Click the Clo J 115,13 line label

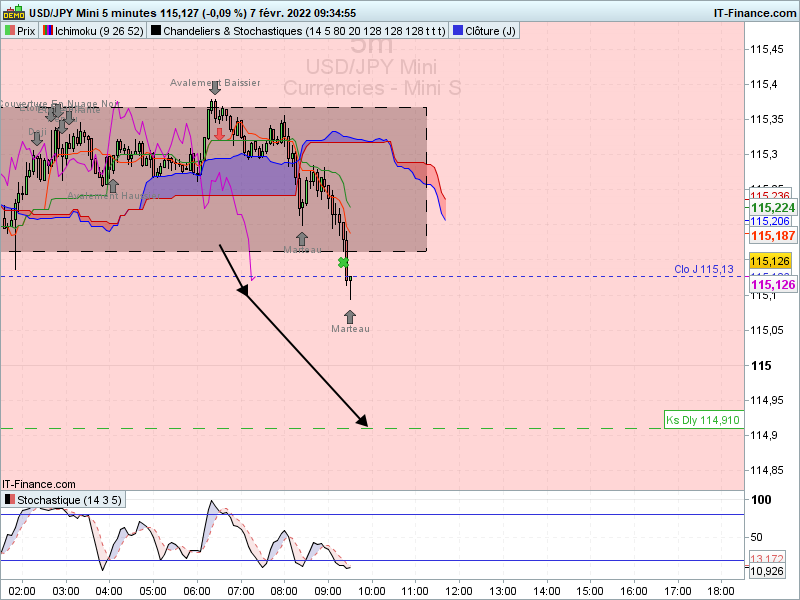pyautogui.click(x=704, y=269)
